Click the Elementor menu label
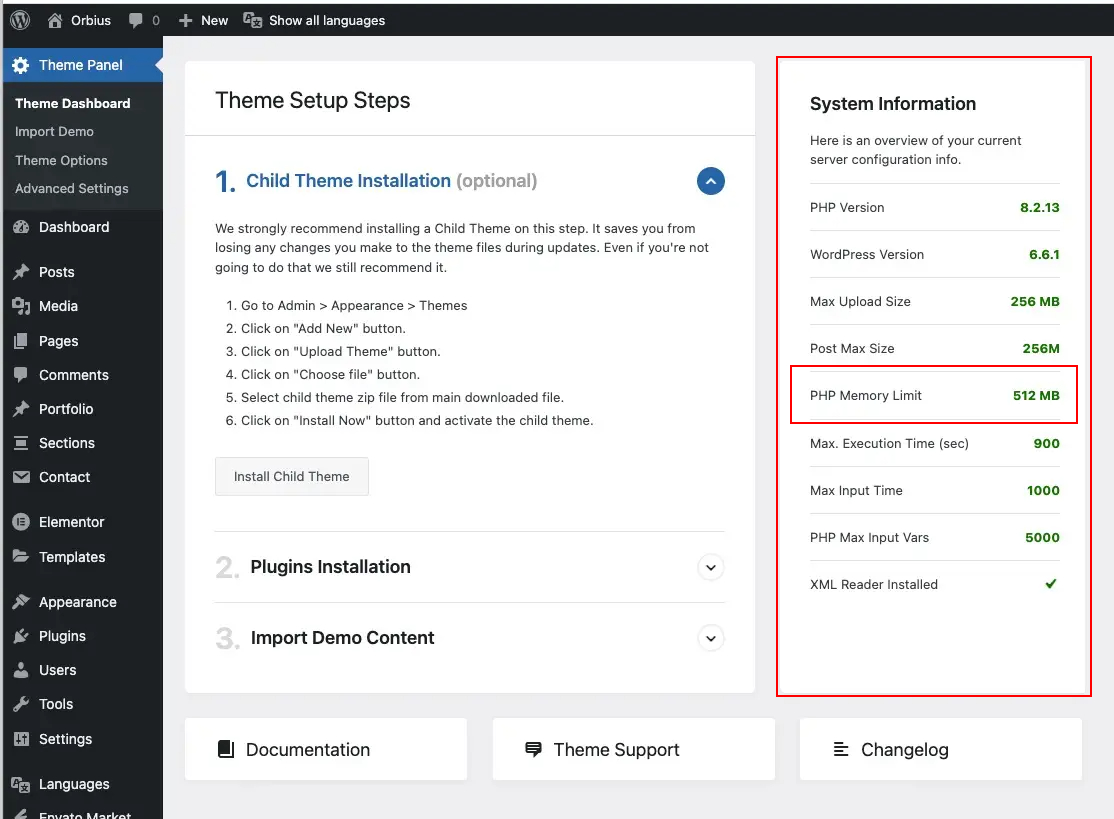The image size is (1114, 819). point(72,522)
